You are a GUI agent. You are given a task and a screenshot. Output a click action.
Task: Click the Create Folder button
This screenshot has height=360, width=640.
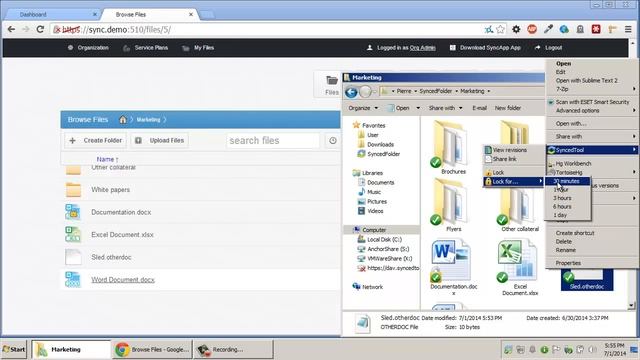(95, 140)
